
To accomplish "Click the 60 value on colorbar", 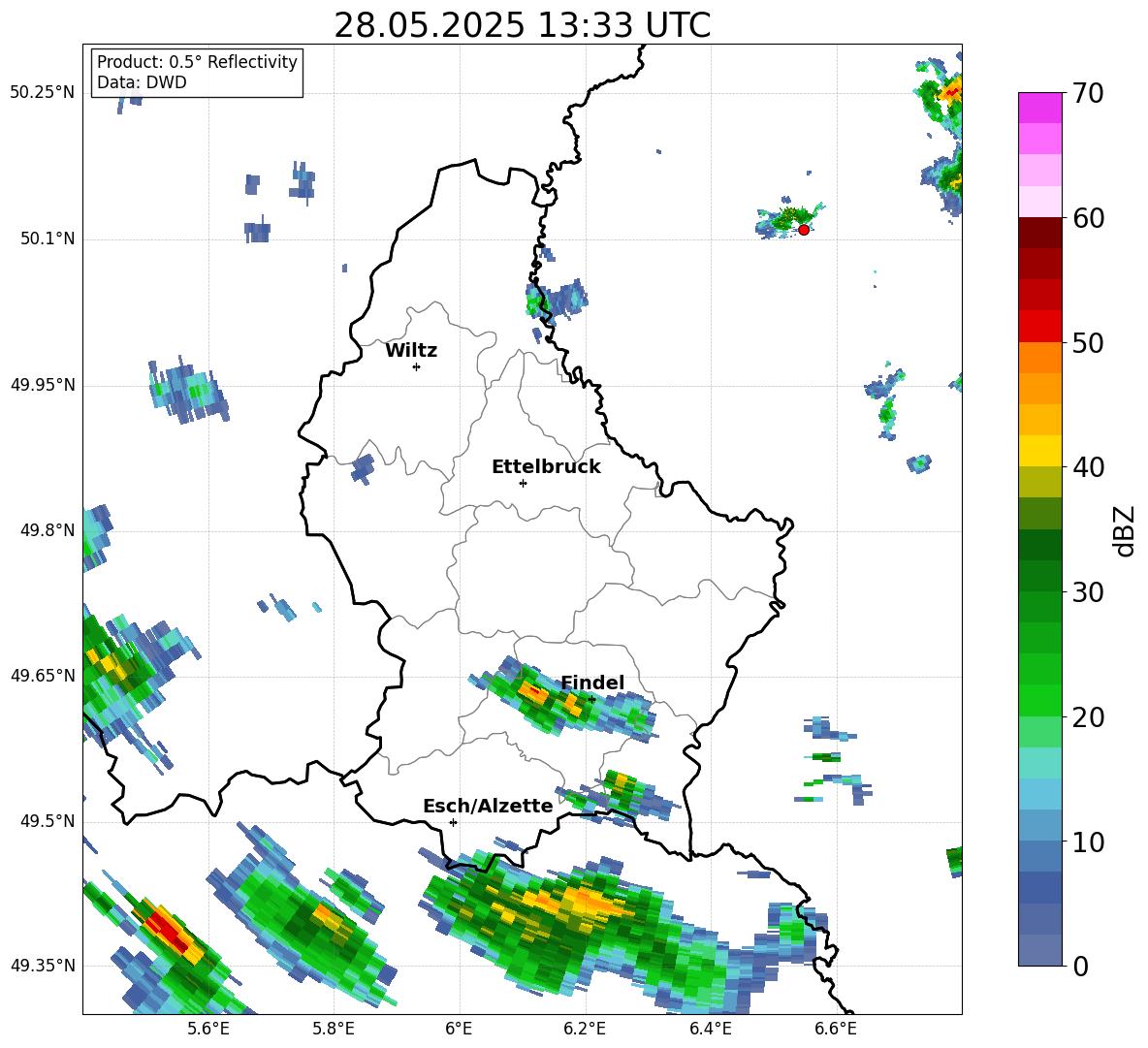I will click(x=1088, y=218).
